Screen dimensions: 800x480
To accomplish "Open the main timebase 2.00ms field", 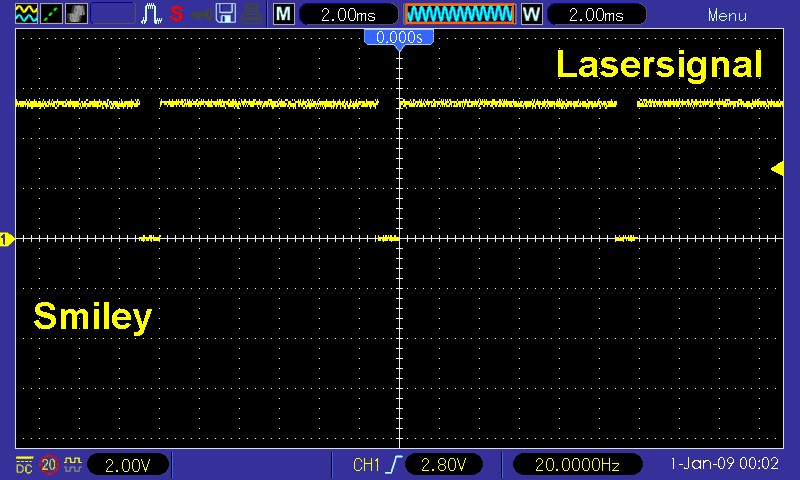I will [x=346, y=14].
